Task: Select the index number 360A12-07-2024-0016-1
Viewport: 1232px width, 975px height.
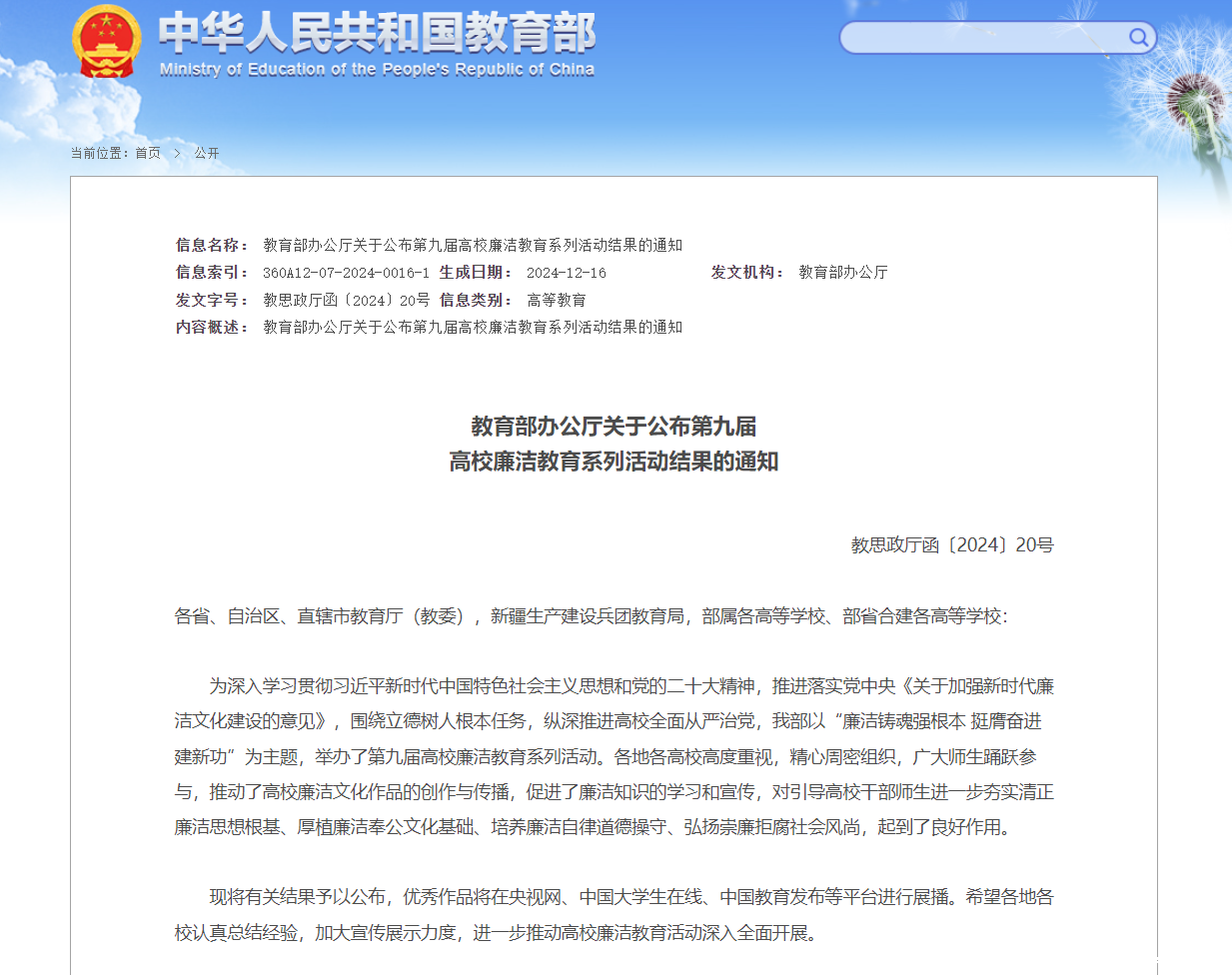Action: 346,273
